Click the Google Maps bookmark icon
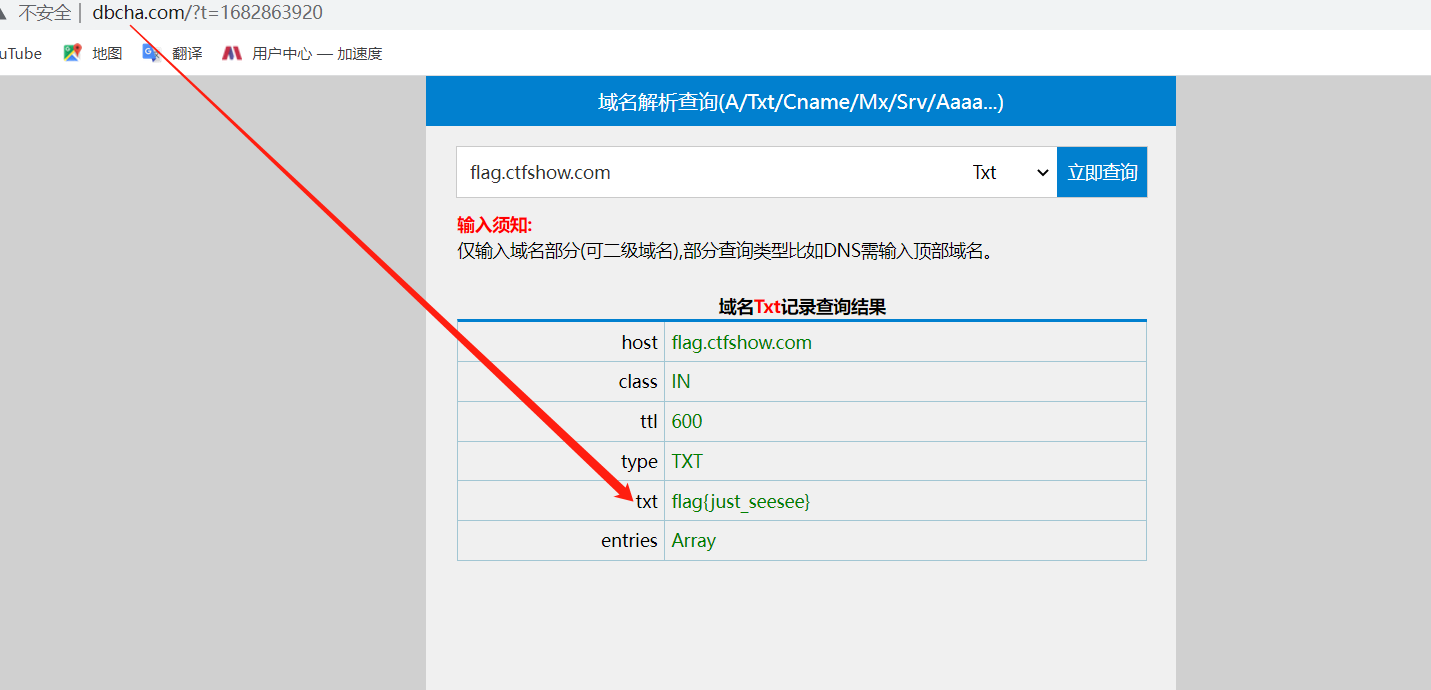 tap(72, 53)
